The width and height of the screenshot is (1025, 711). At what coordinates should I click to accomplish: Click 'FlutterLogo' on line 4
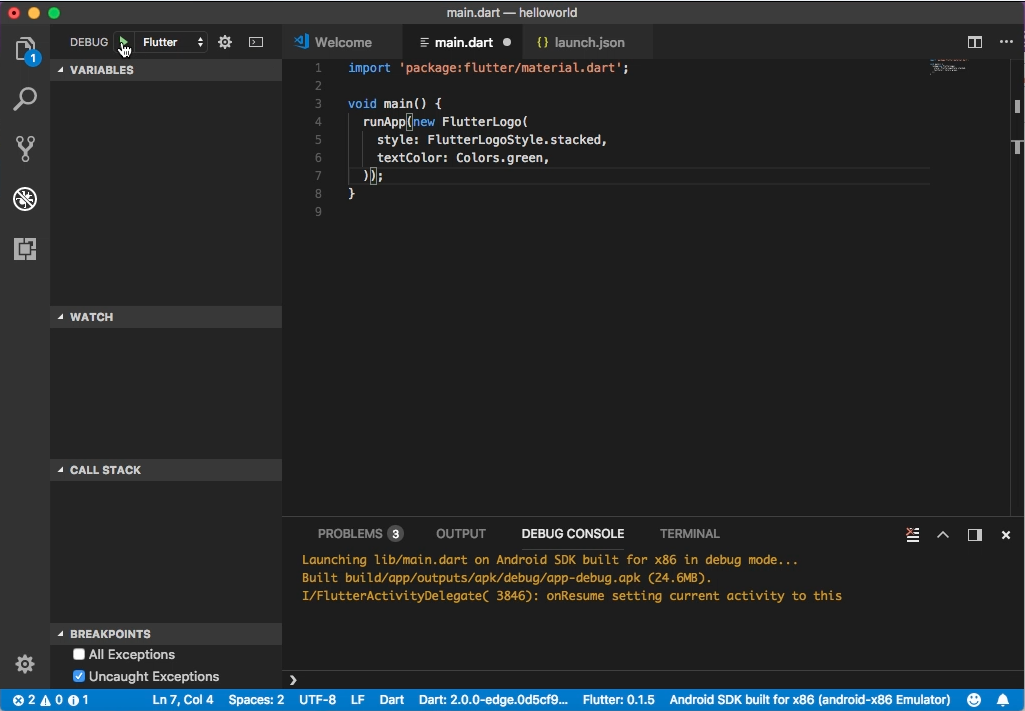tap(482, 122)
